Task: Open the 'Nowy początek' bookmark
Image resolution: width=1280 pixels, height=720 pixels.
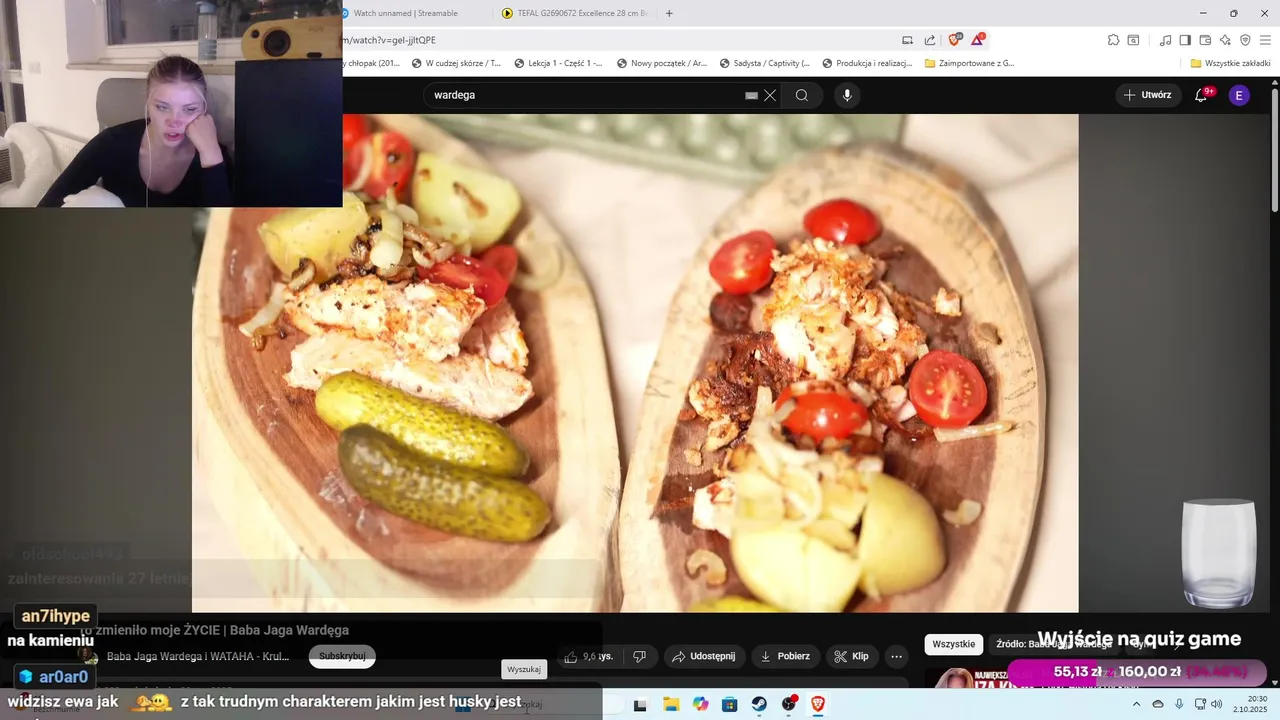Action: 662,63
